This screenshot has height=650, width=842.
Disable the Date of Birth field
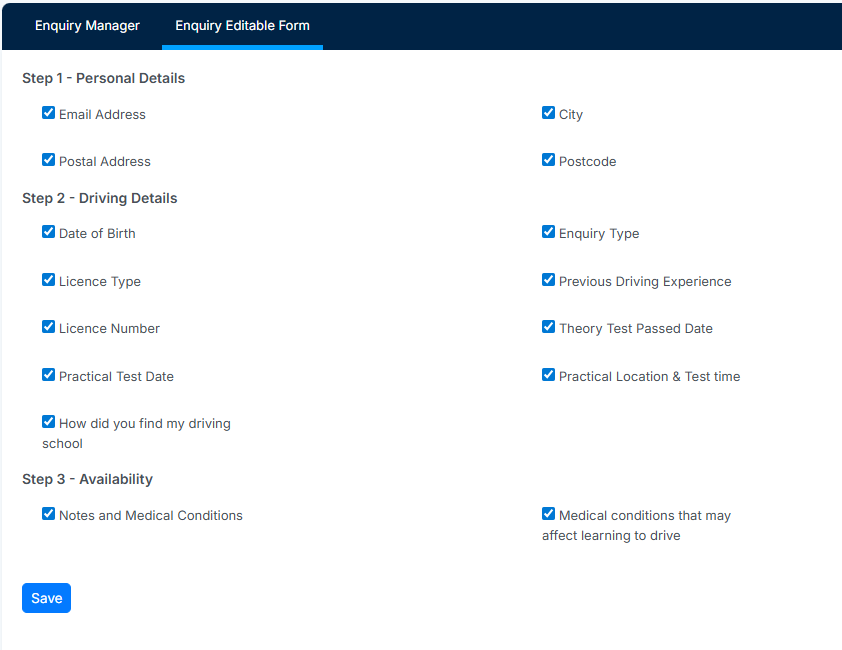pos(48,232)
